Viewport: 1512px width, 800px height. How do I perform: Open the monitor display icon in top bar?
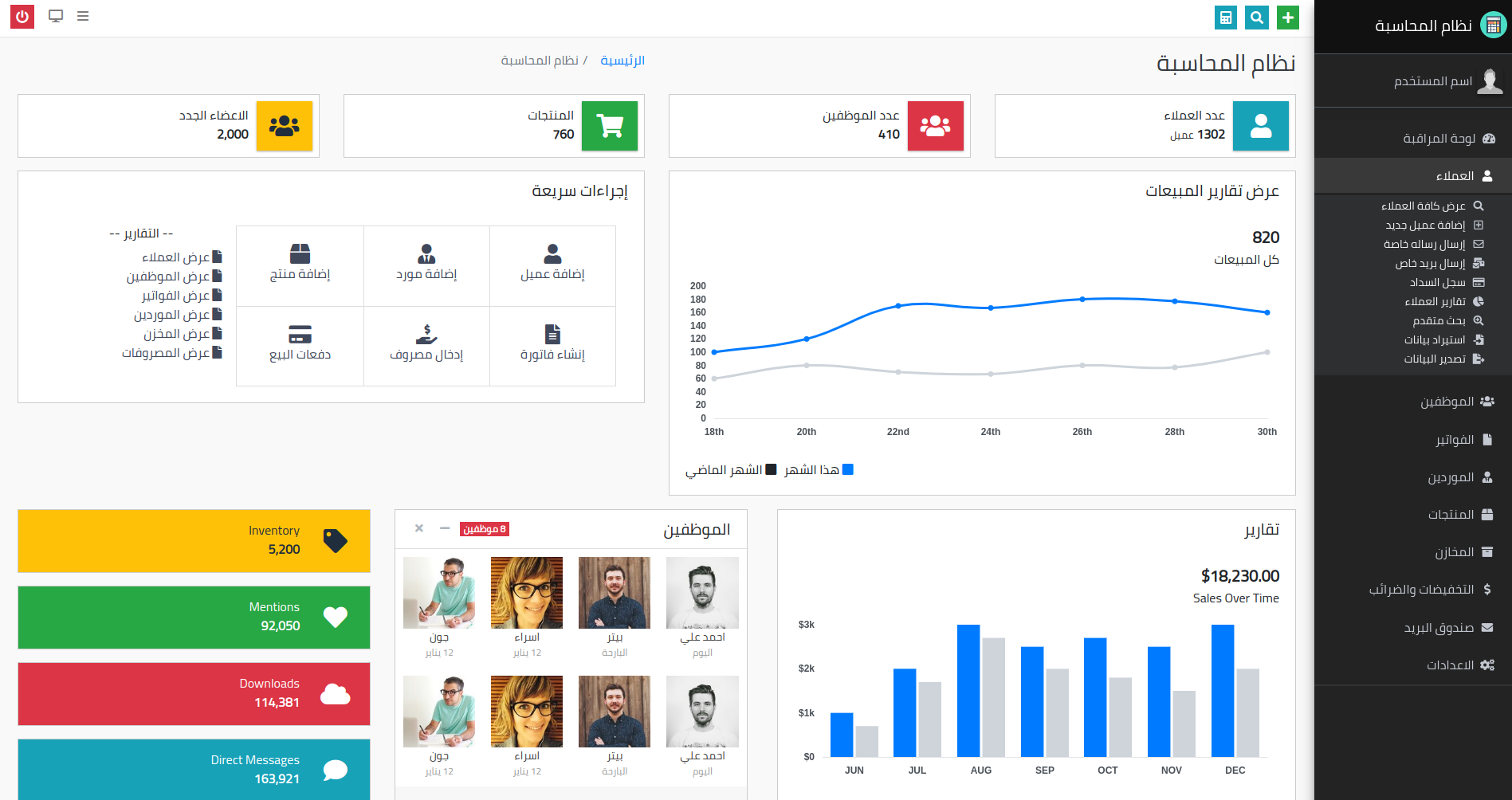click(56, 16)
